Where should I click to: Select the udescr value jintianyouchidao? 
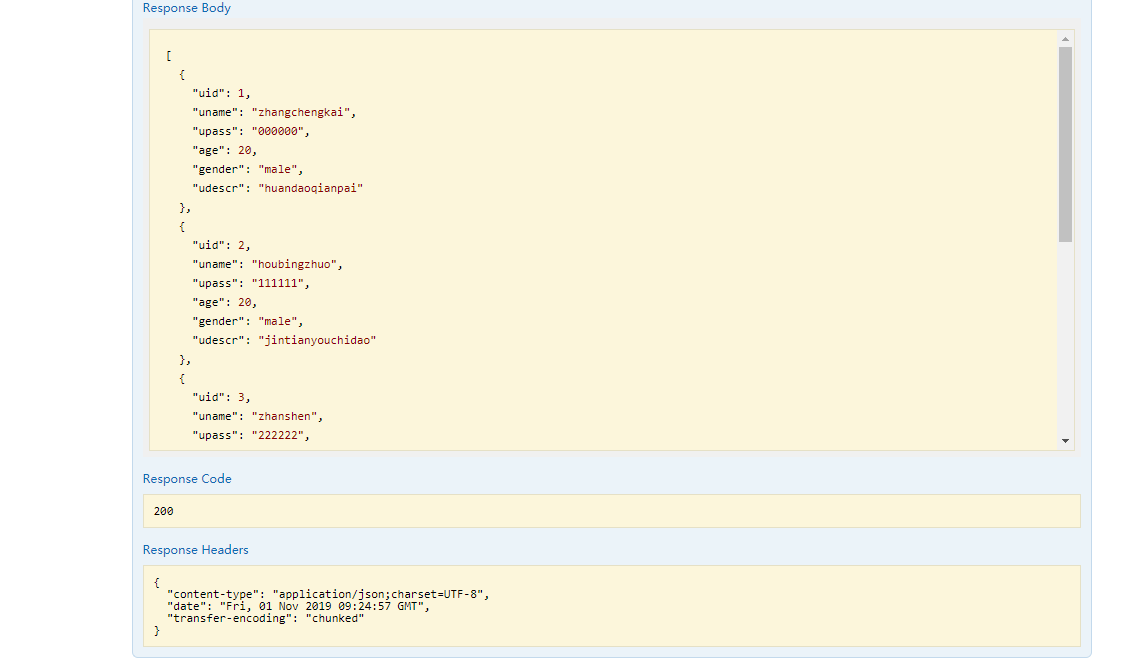(x=316, y=339)
